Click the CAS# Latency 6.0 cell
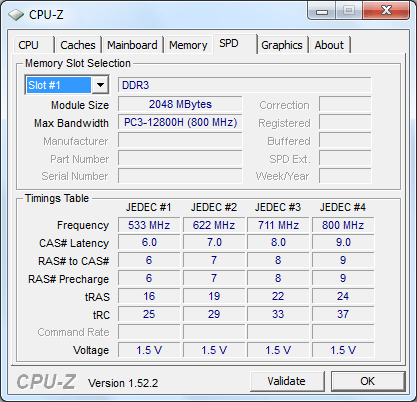 tap(149, 242)
